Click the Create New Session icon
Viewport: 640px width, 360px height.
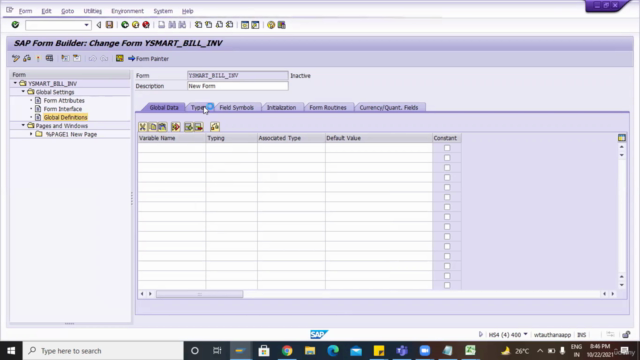click(x=244, y=25)
